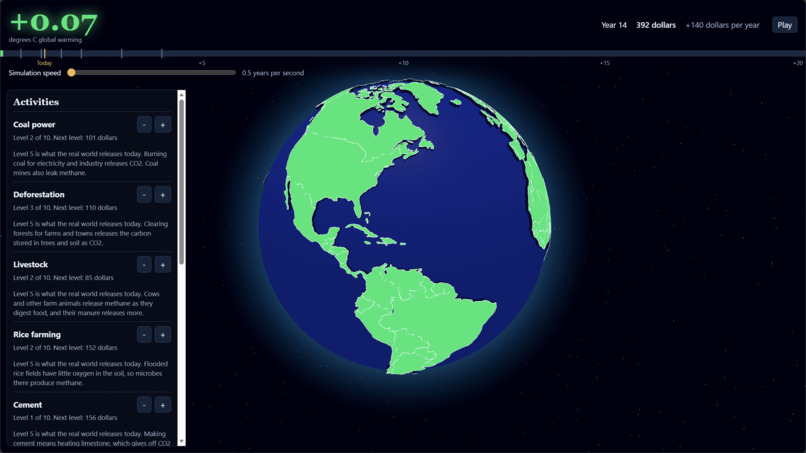Click the minus button for Livestock
Image resolution: width=806 pixels, height=453 pixels.
pos(144,265)
